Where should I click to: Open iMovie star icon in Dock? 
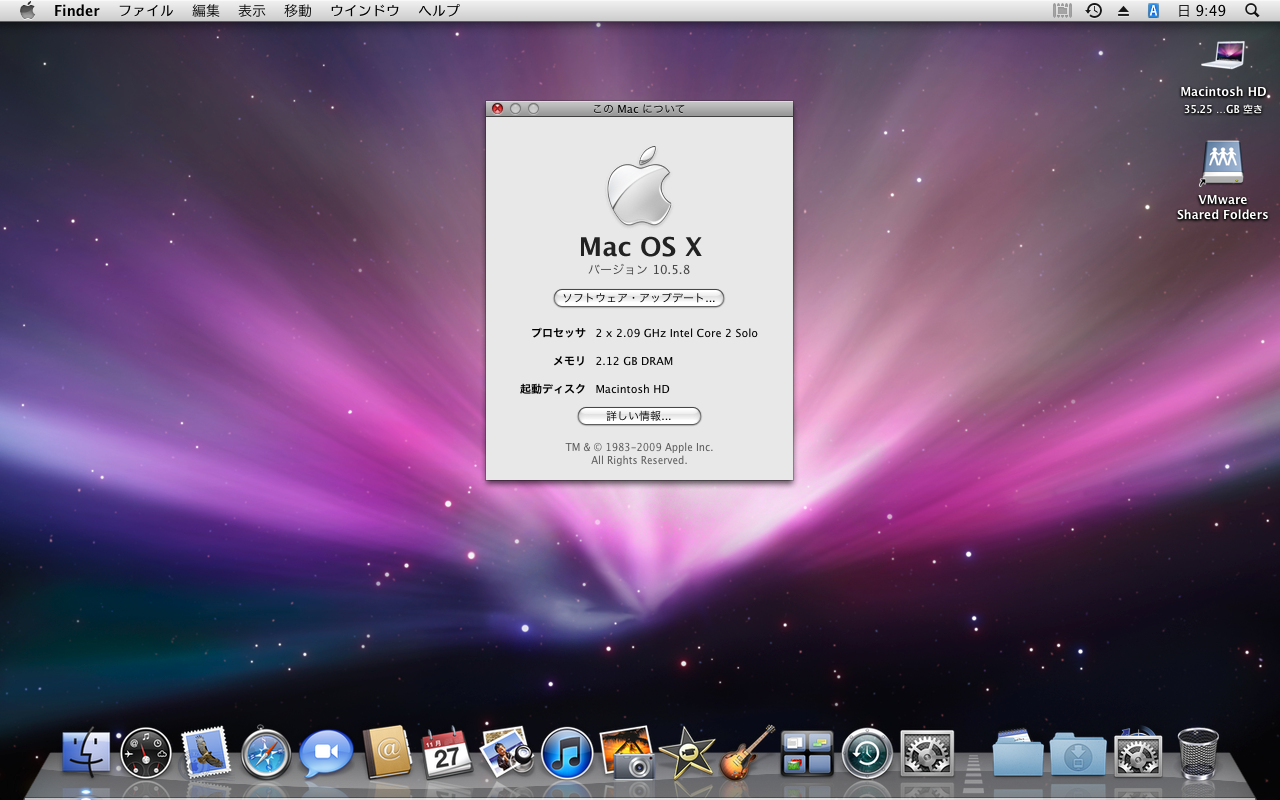coord(687,753)
